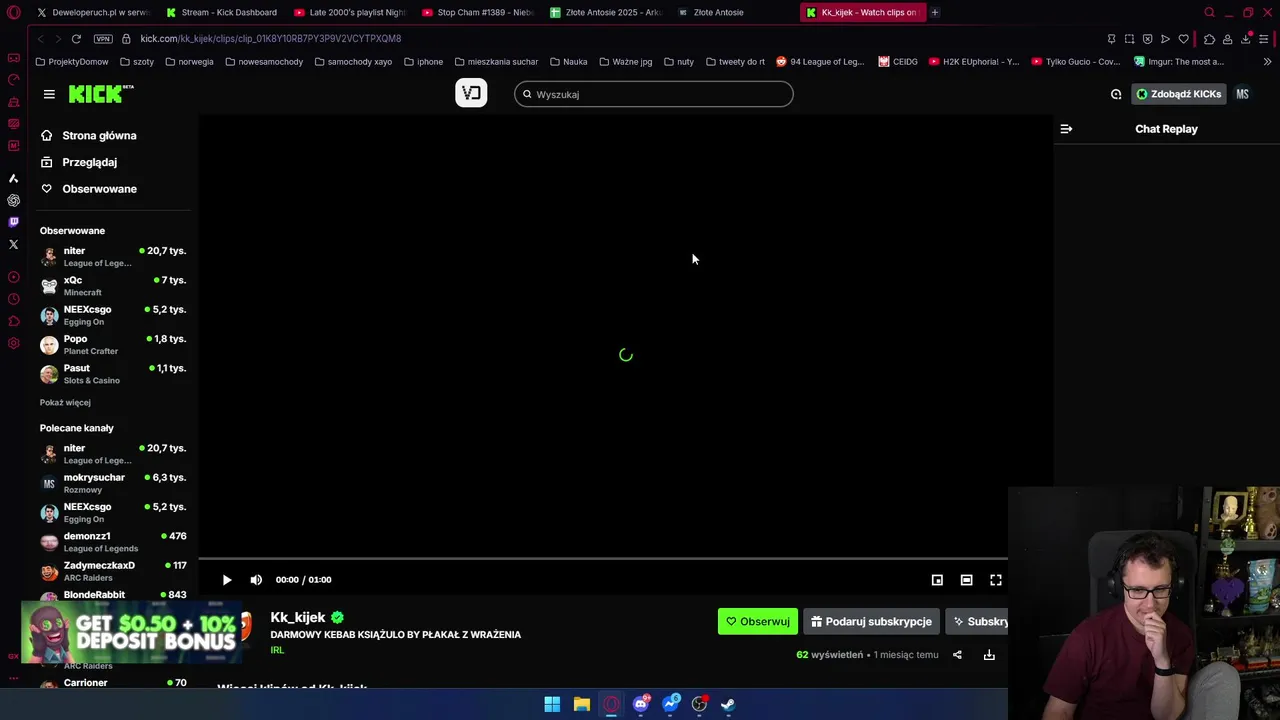
Task: Open followed channel Pasut
Action: (113, 374)
